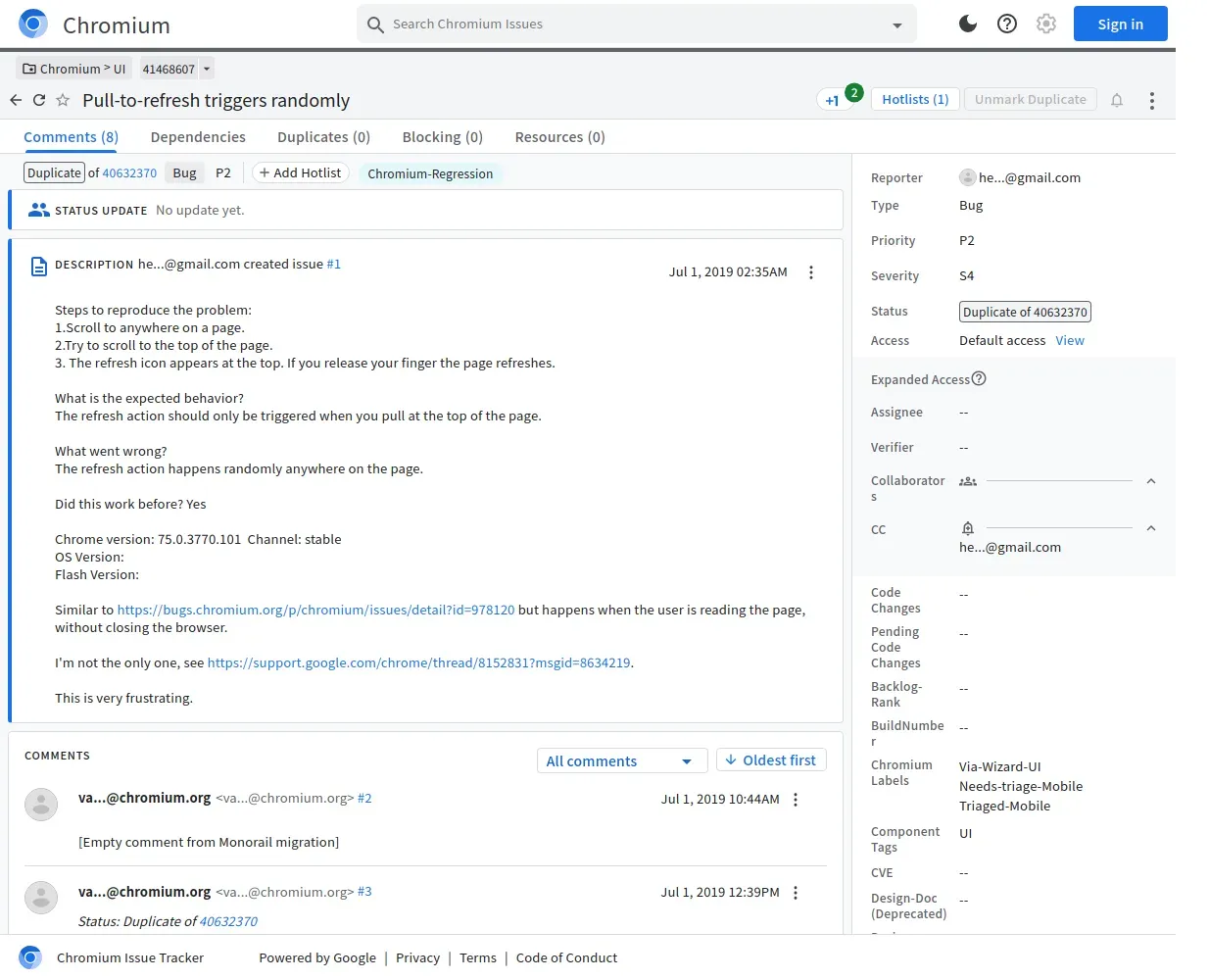The width and height of the screenshot is (1209, 980).
Task: Switch to the Blocking (0) tab
Action: pos(443,137)
